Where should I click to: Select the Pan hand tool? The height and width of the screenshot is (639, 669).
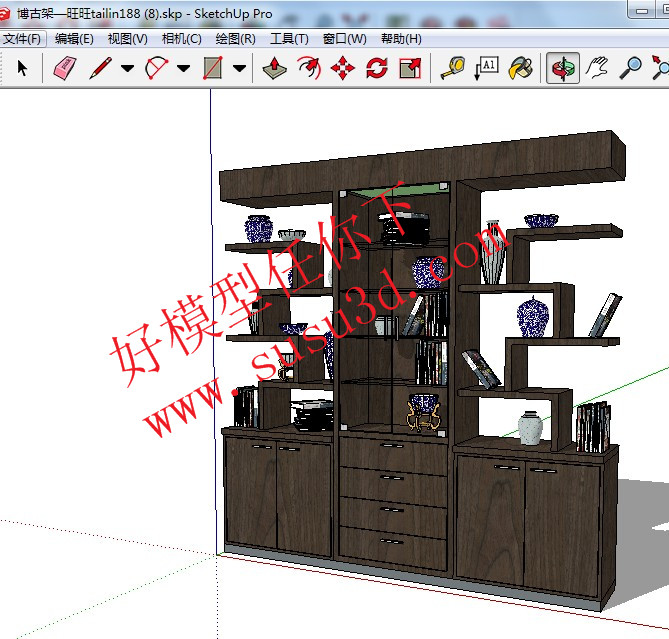coord(597,68)
